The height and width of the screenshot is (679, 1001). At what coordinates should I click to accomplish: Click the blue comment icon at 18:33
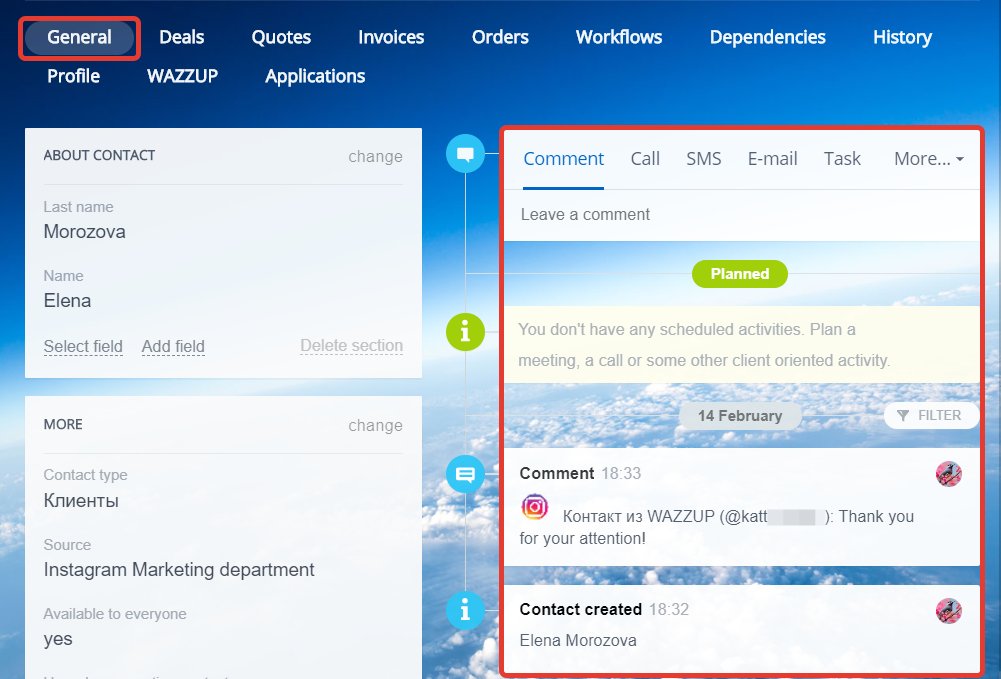[465, 474]
